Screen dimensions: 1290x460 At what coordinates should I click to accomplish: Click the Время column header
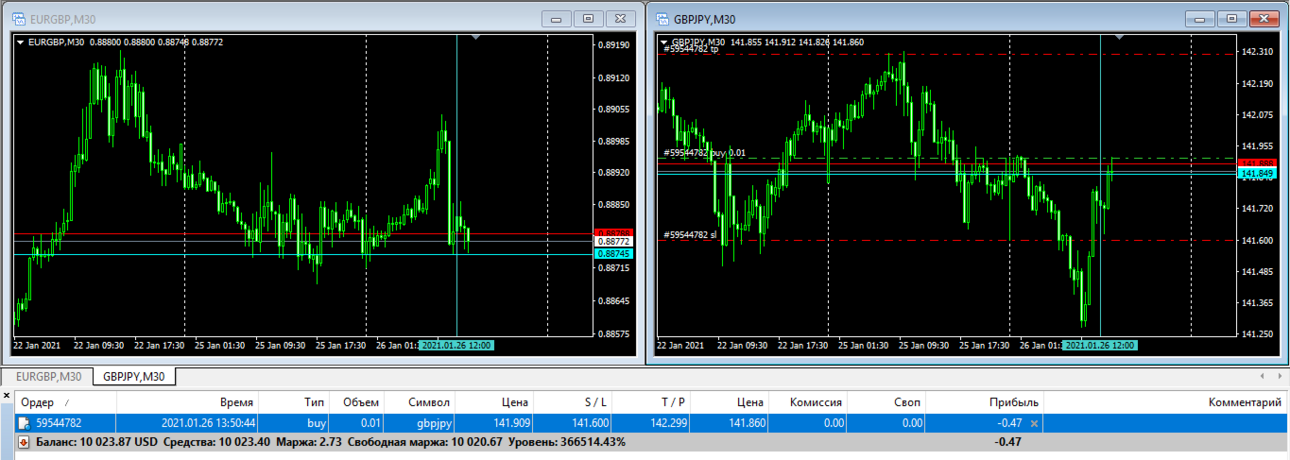(186, 402)
